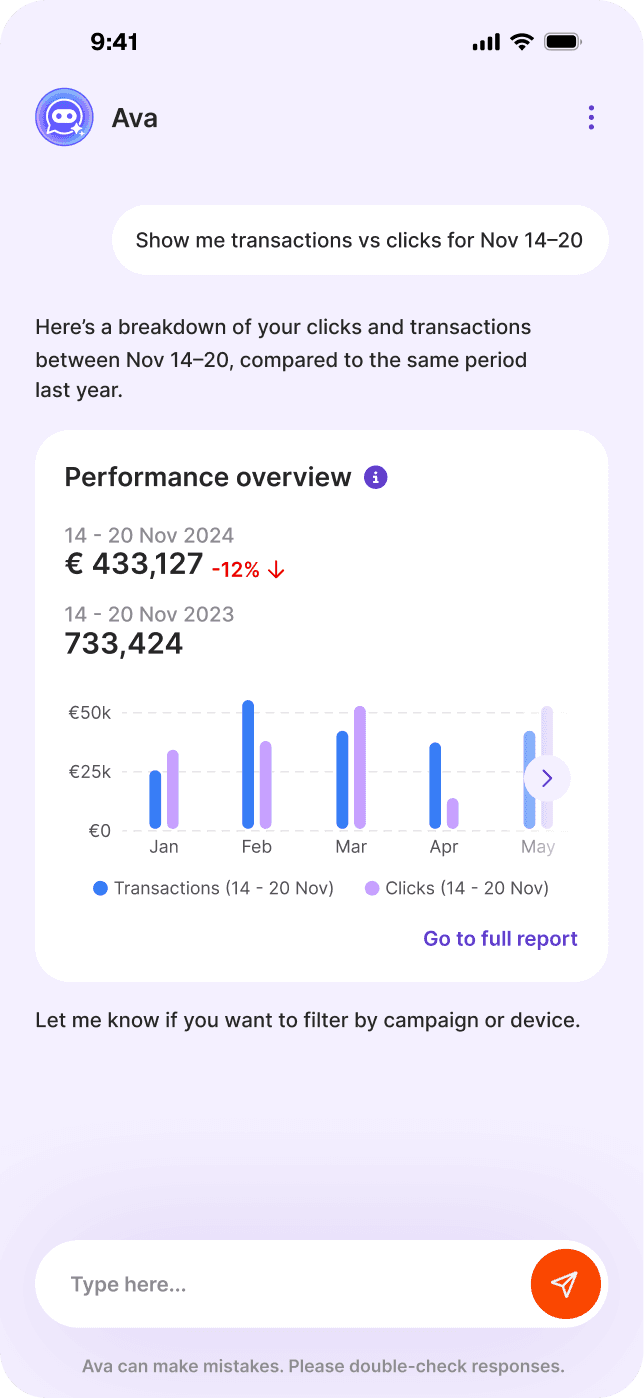Open the three-dot overflow menu
Screen dimensions: 644x1398
coord(591,117)
